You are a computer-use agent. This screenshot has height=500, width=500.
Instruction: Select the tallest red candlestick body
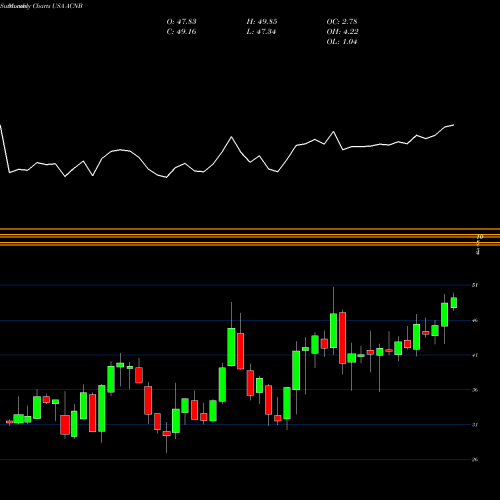(342, 338)
